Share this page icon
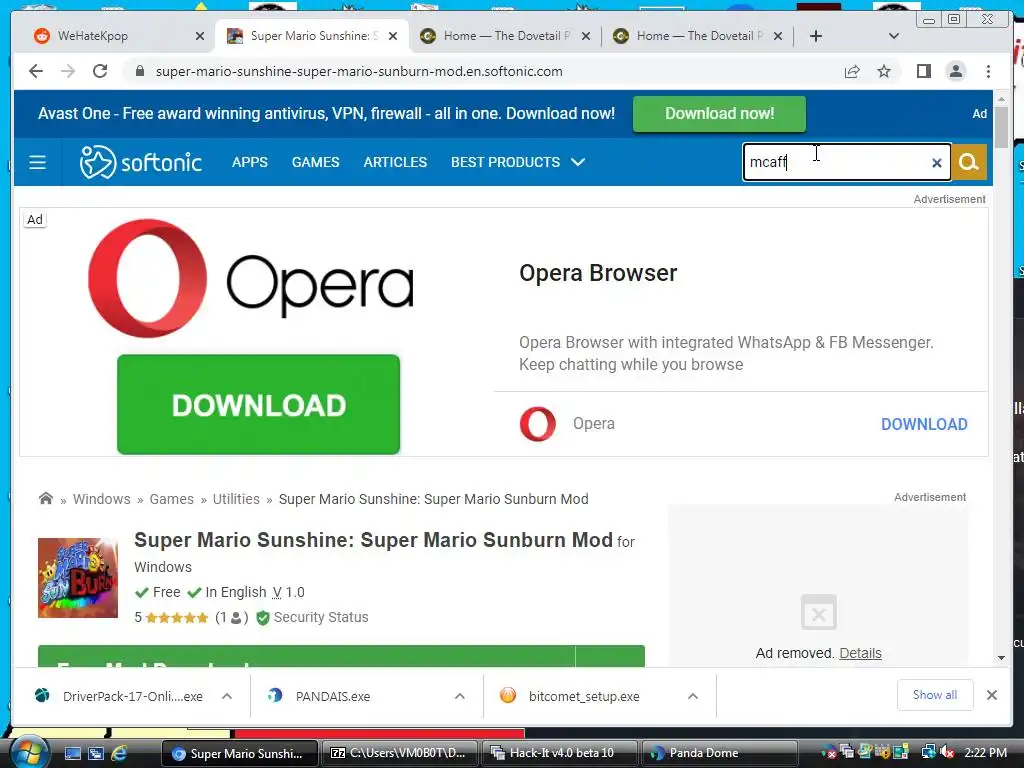Viewport: 1024px width, 768px height. click(852, 72)
